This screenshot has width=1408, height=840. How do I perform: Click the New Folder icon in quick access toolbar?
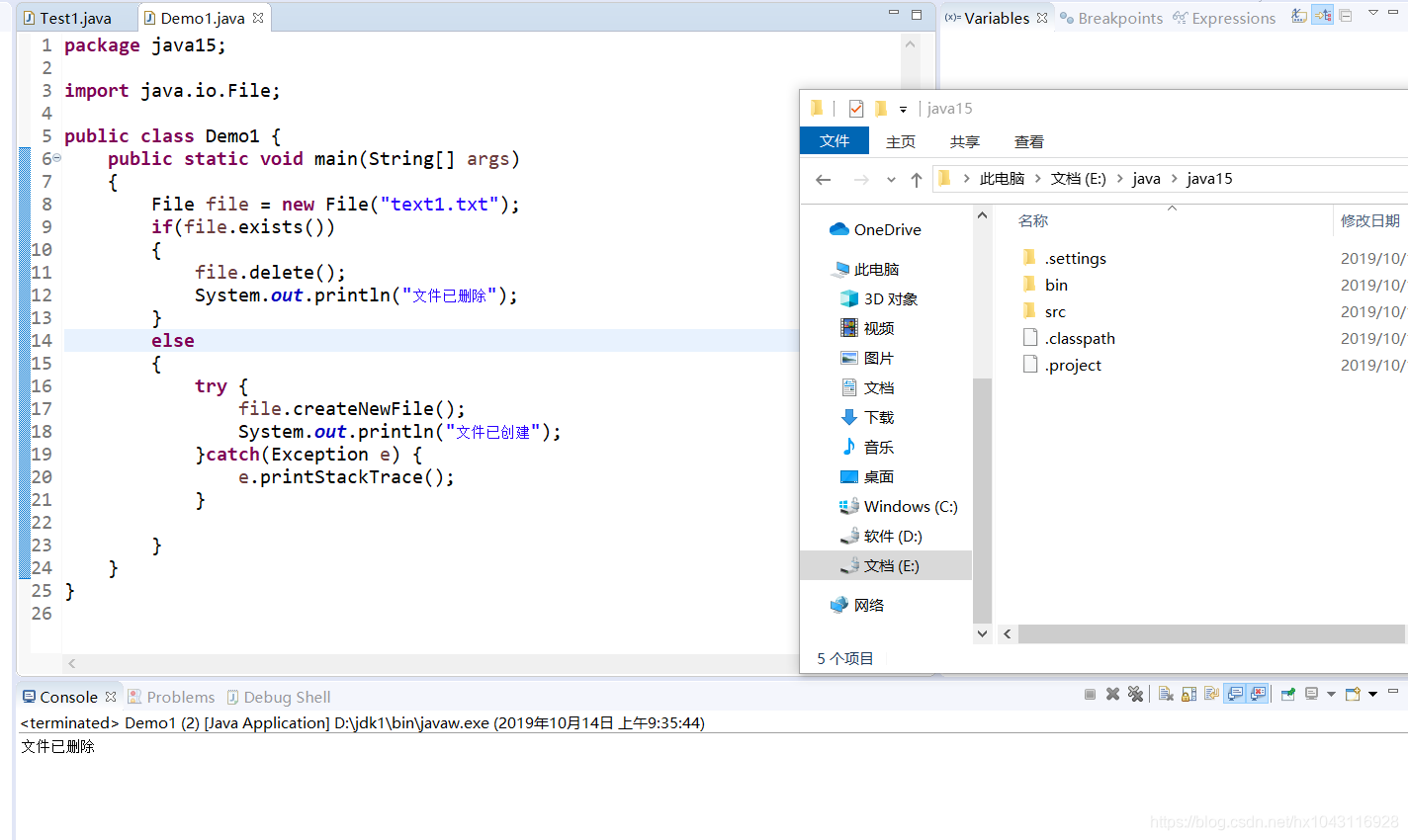(880, 109)
